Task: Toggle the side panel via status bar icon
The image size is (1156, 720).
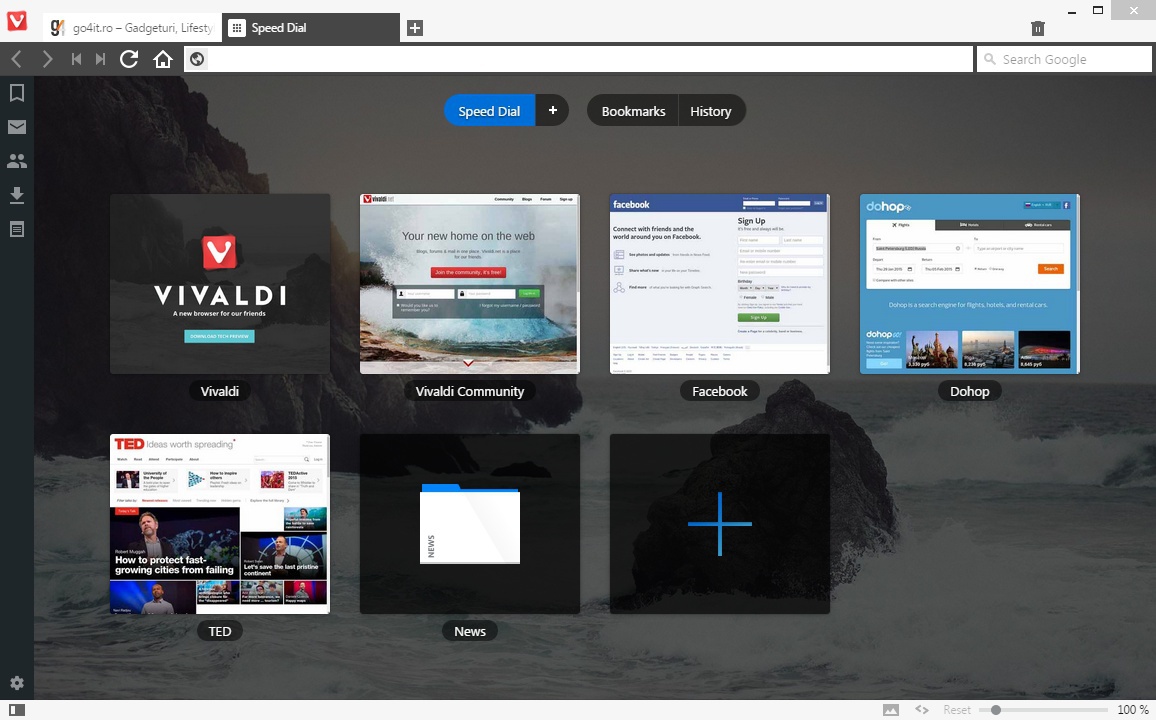Action: (x=16, y=710)
